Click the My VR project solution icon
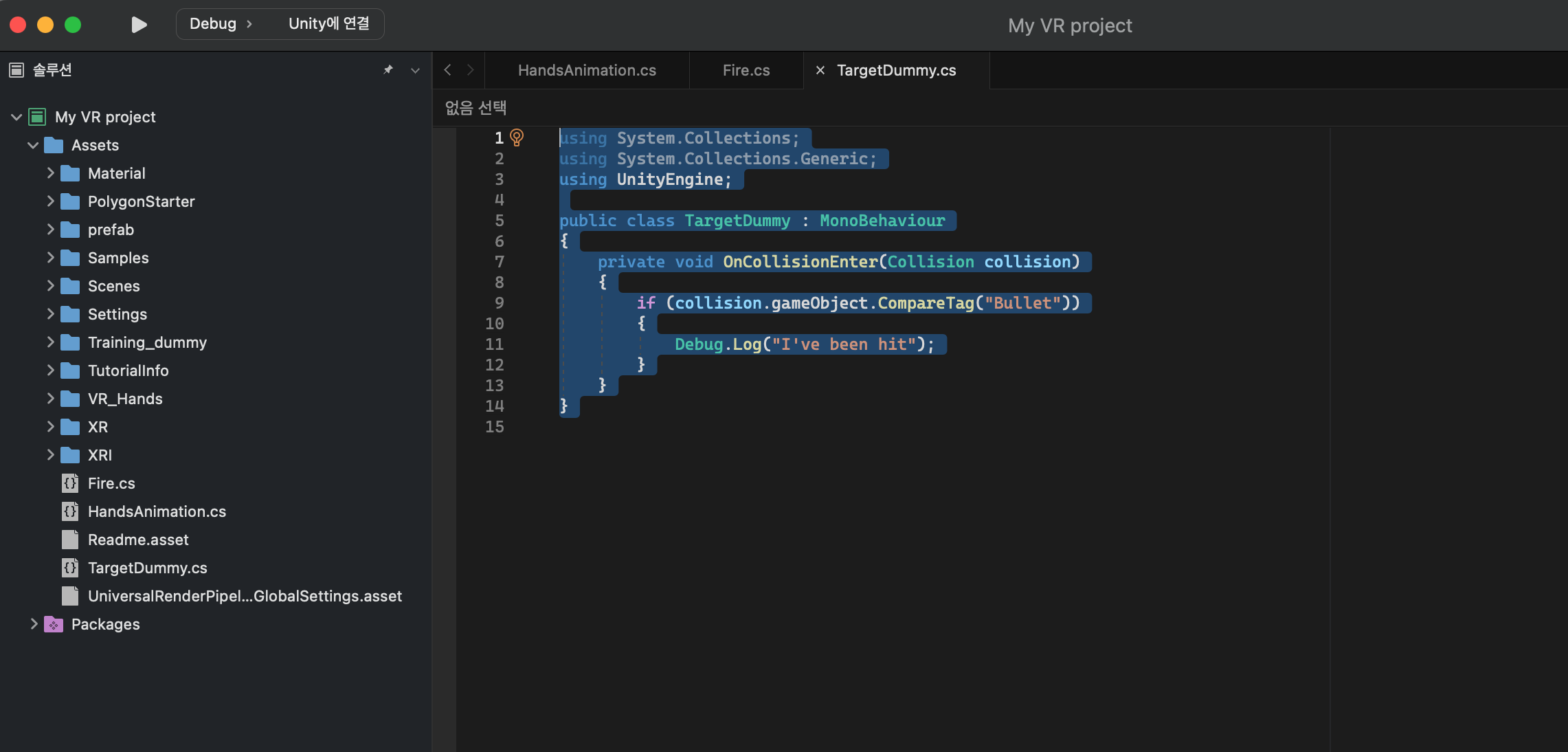Image resolution: width=1568 pixels, height=752 pixels. pyautogui.click(x=37, y=117)
